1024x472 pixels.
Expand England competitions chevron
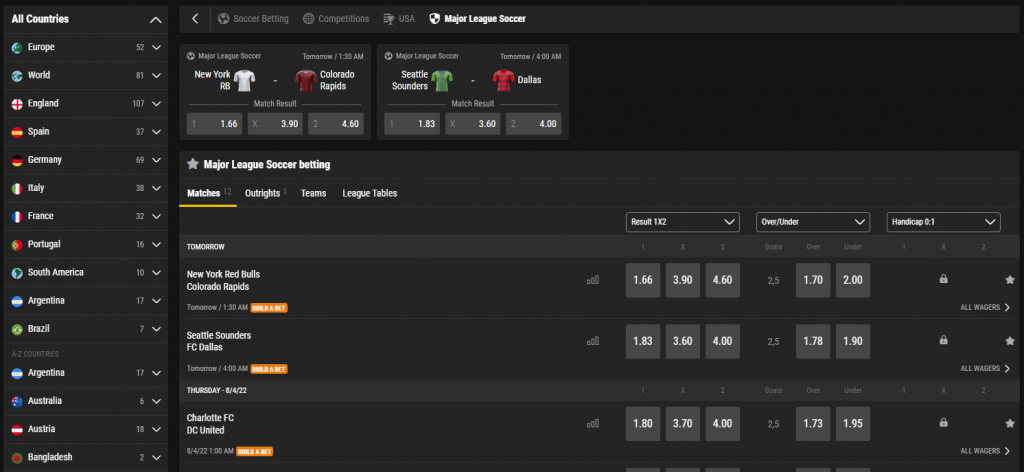pyautogui.click(x=156, y=104)
